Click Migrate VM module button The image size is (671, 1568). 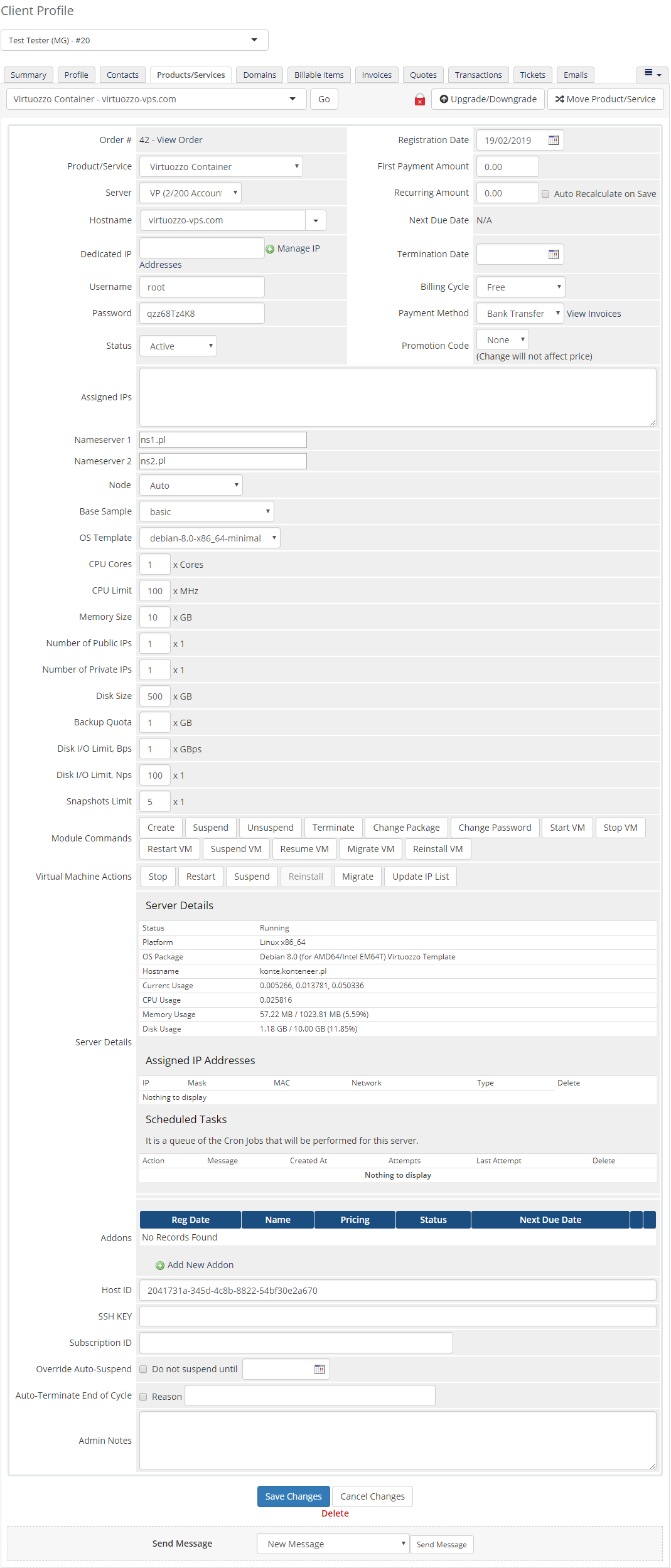(371, 849)
